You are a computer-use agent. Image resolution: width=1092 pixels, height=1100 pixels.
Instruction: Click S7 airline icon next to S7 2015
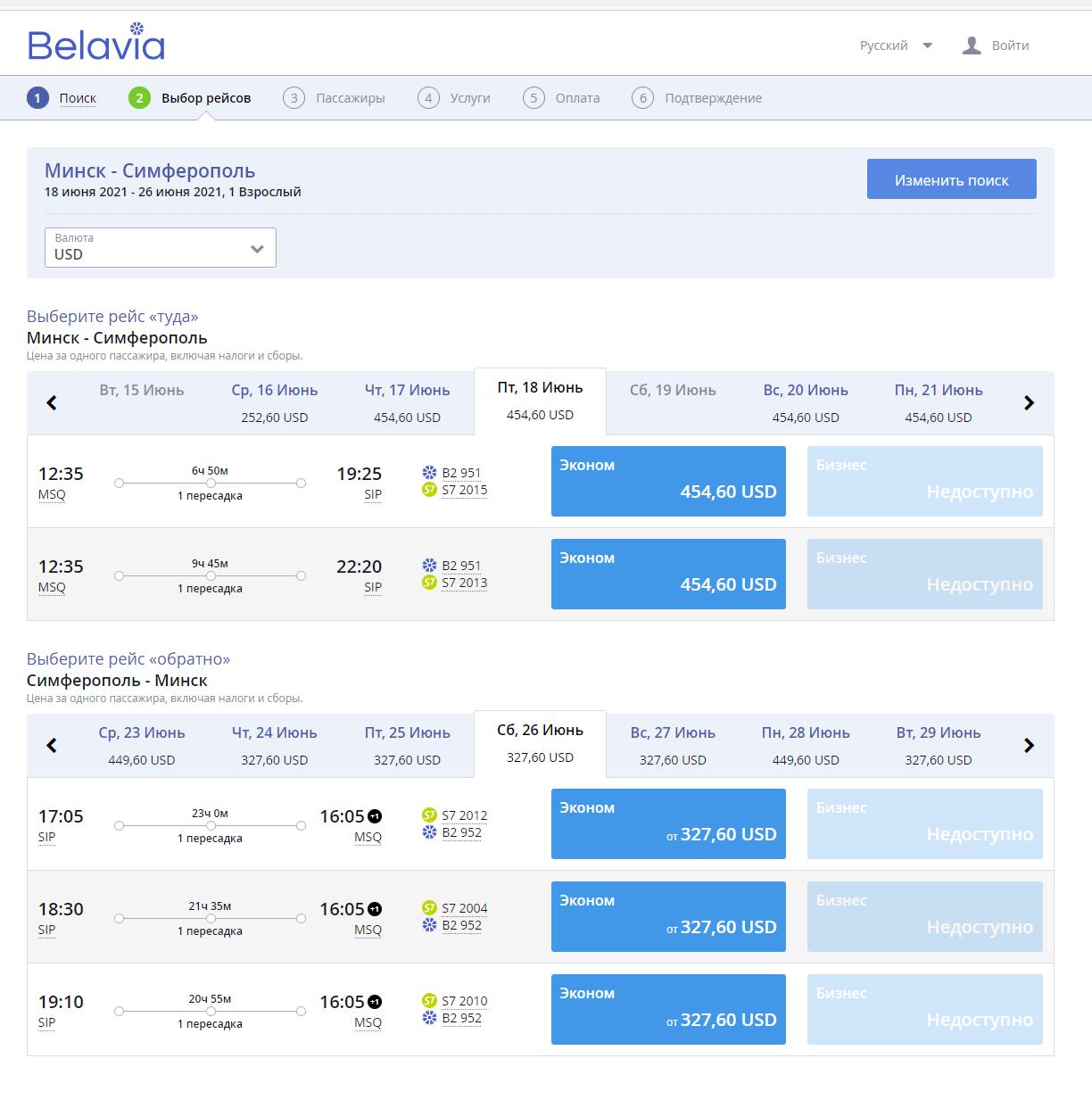tap(429, 490)
